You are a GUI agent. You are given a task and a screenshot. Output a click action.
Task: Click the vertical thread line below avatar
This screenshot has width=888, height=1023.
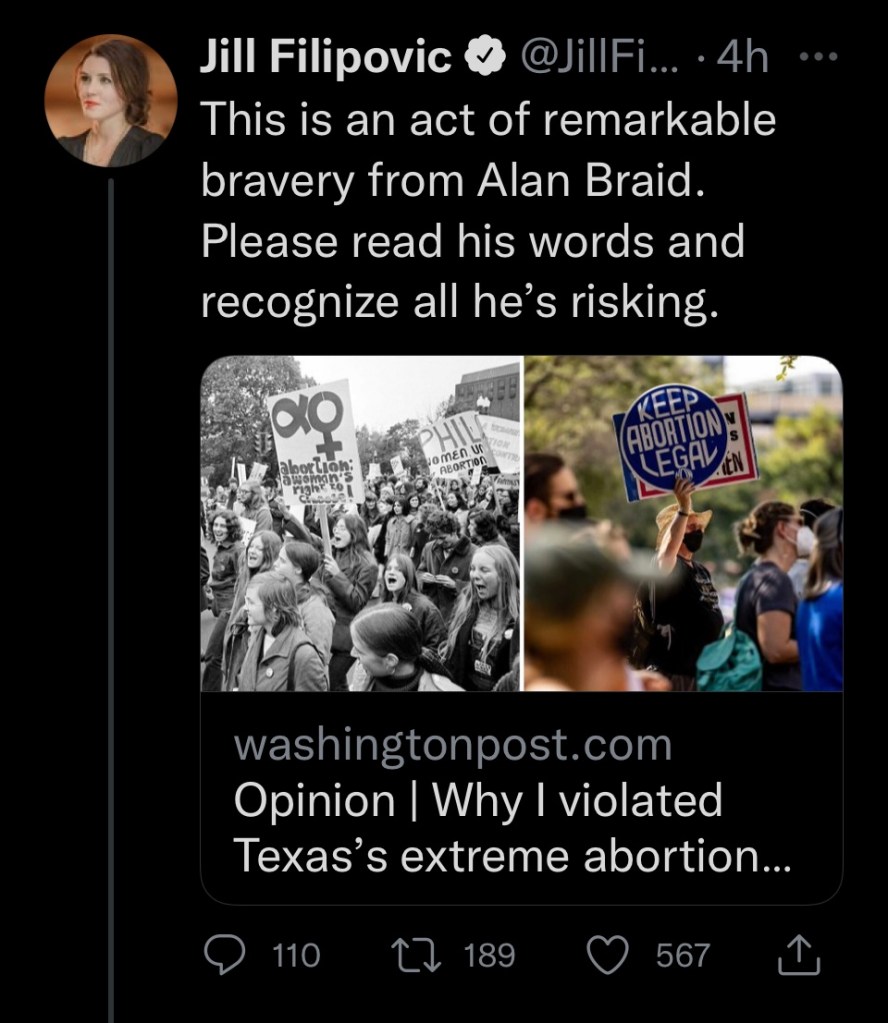tap(111, 600)
